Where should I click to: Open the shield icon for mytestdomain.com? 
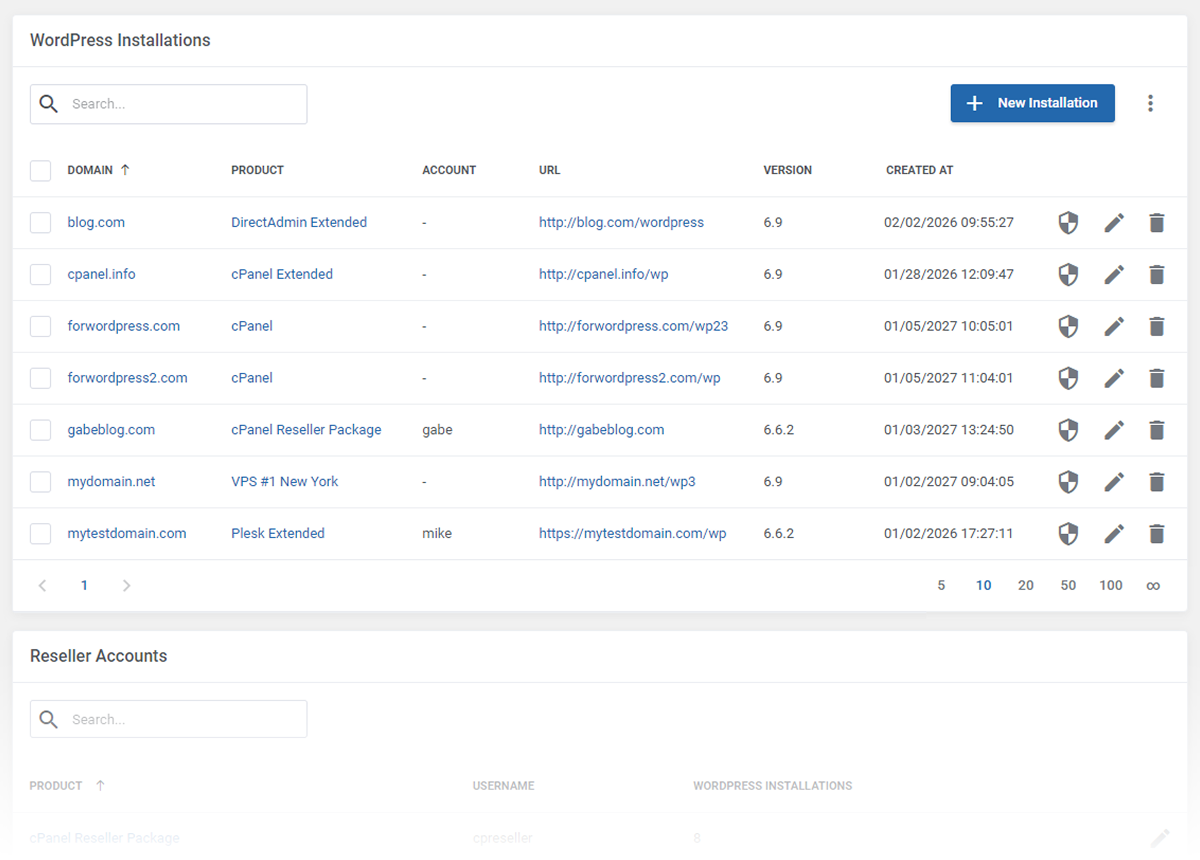[1068, 535]
